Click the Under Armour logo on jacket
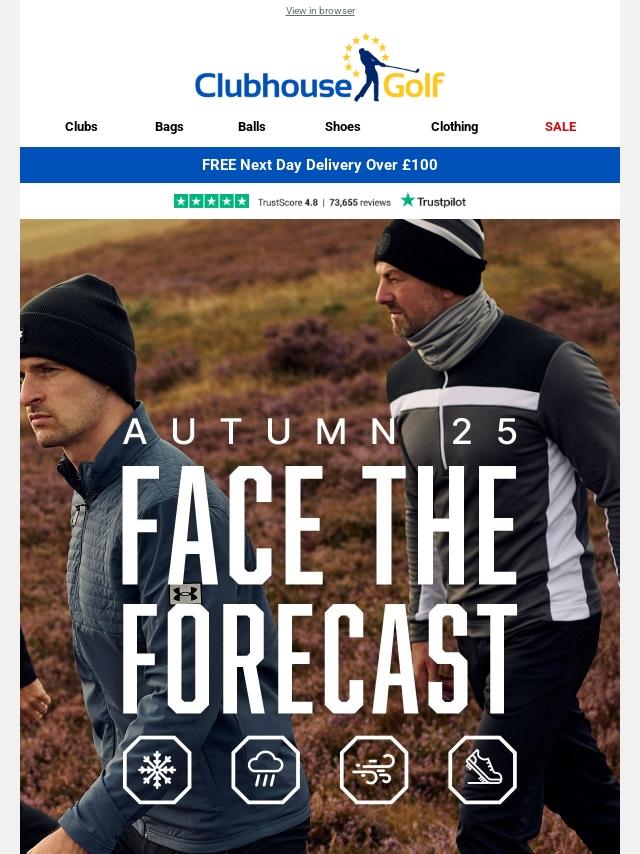This screenshot has height=854, width=640. (x=185, y=594)
